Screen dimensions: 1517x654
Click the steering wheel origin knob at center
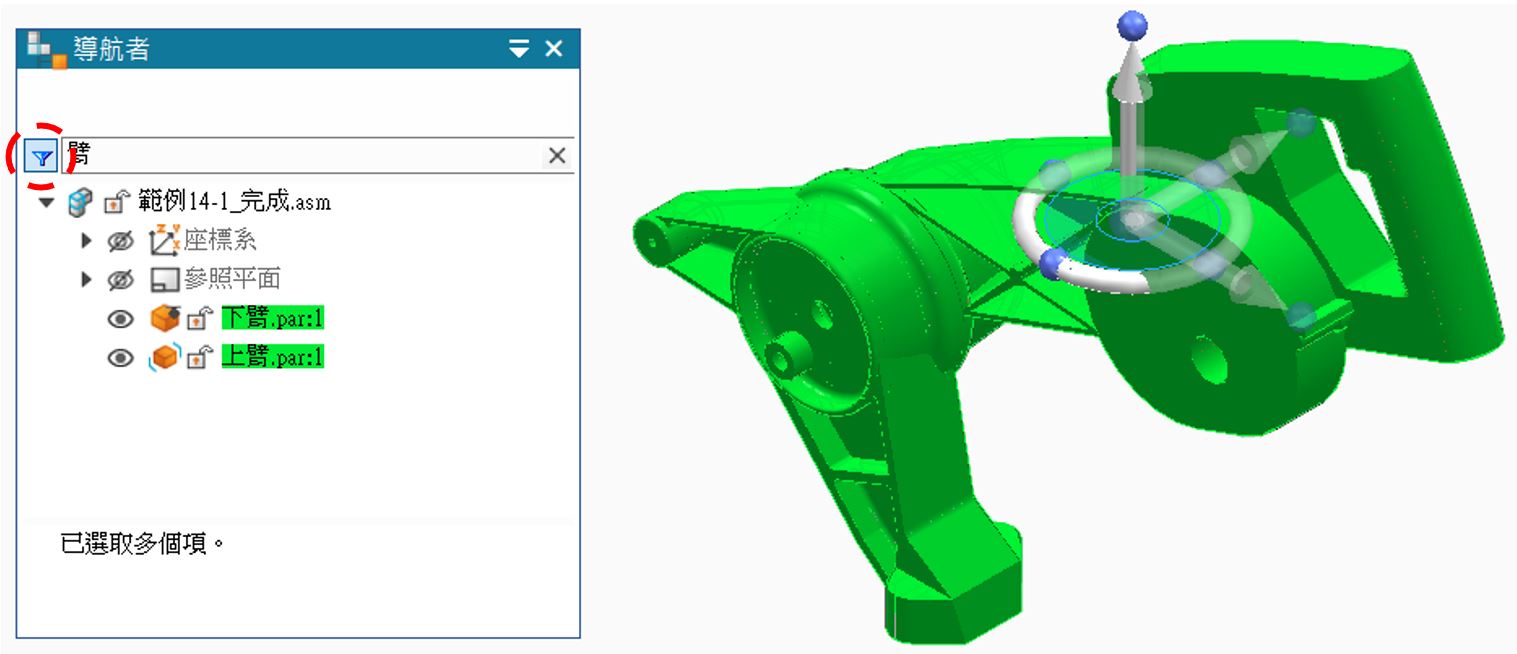point(1132,218)
